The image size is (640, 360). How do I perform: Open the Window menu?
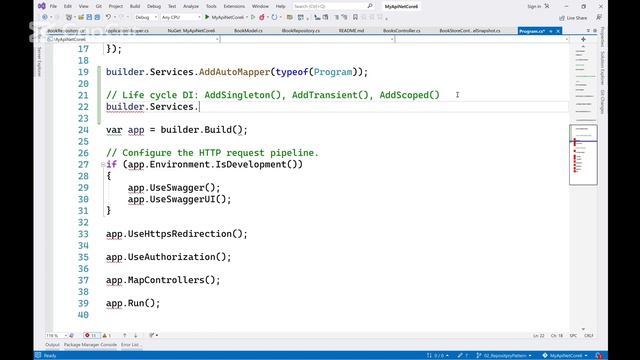click(x=260, y=7)
